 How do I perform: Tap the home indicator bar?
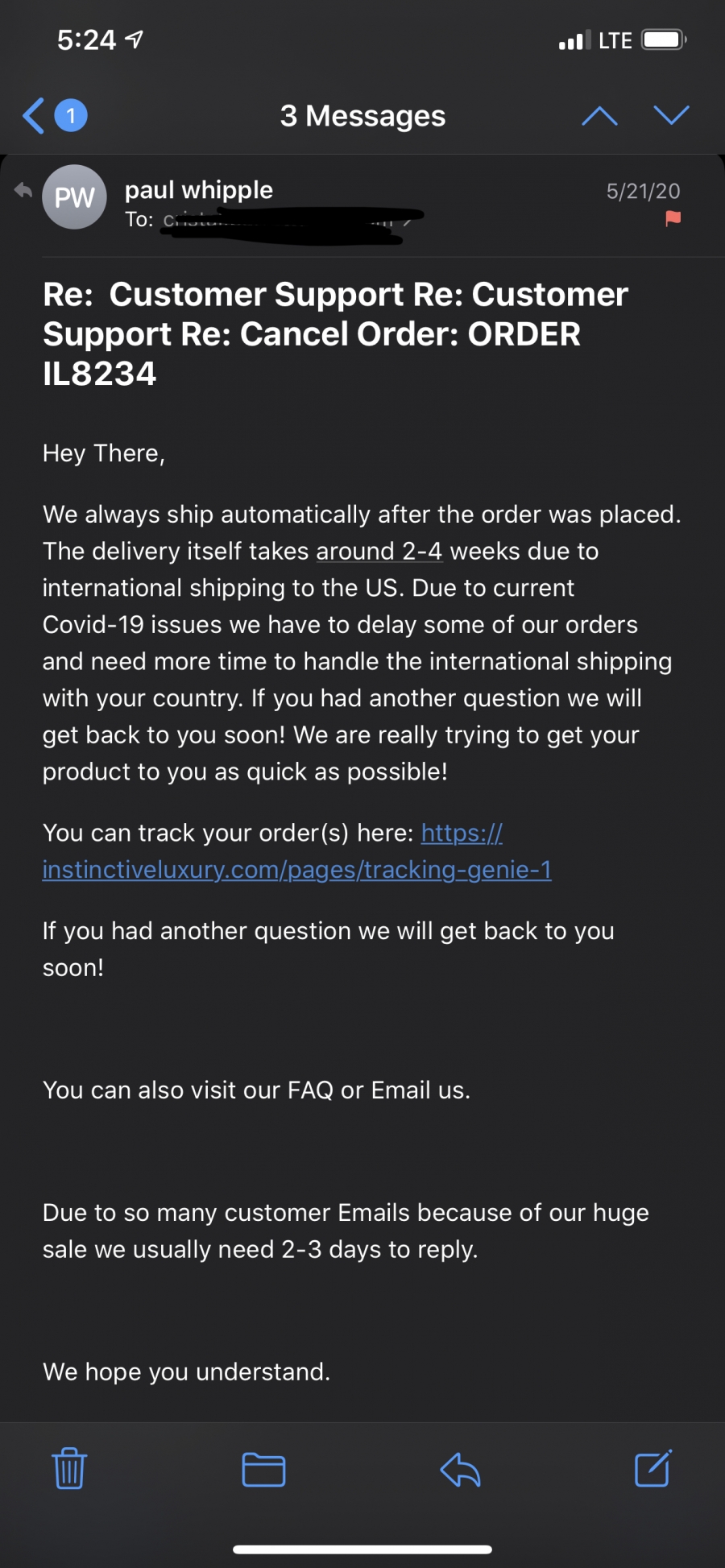[x=362, y=1549]
